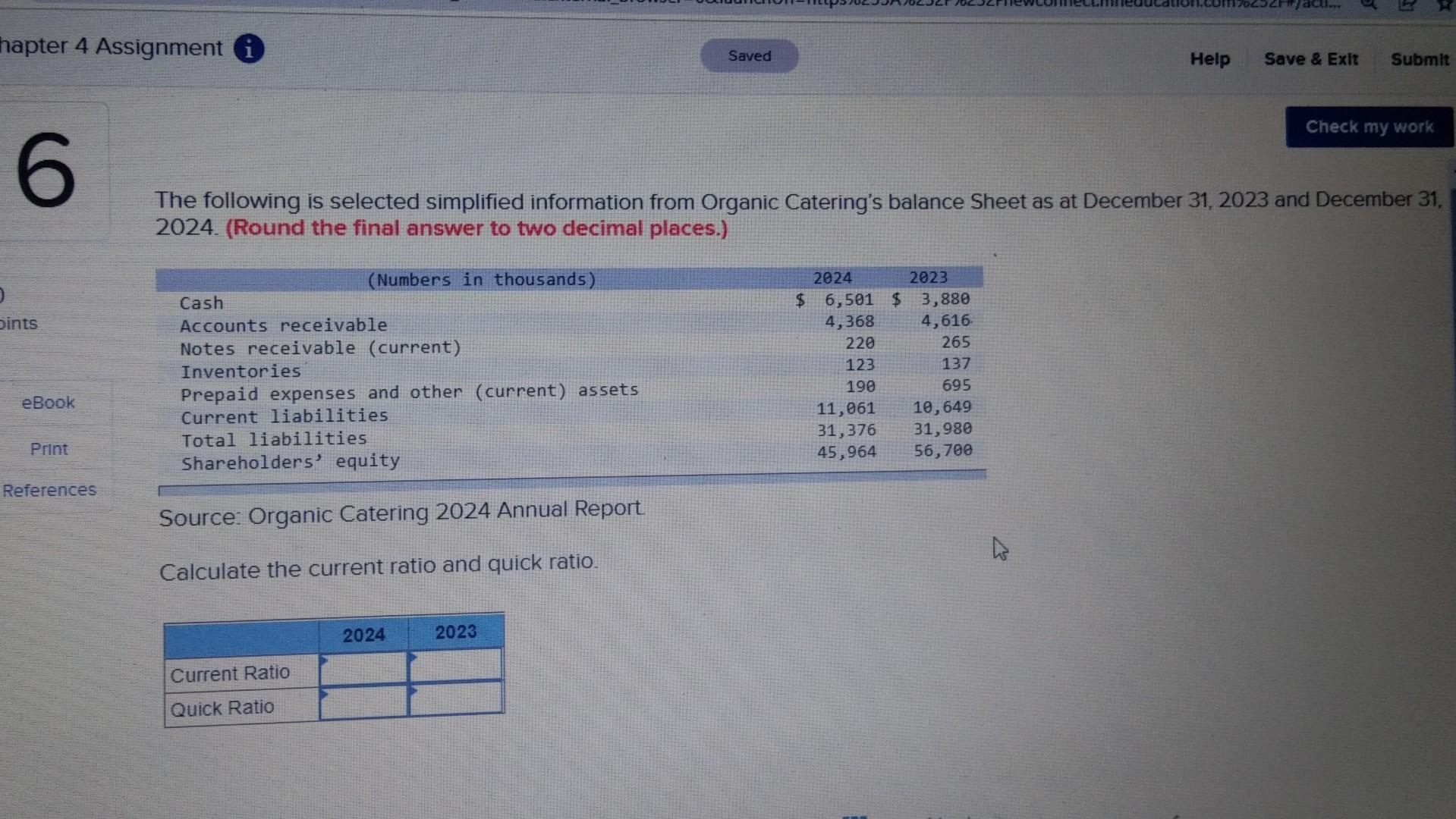The image size is (1456, 819).
Task: Click the Submit button
Action: click(1418, 59)
